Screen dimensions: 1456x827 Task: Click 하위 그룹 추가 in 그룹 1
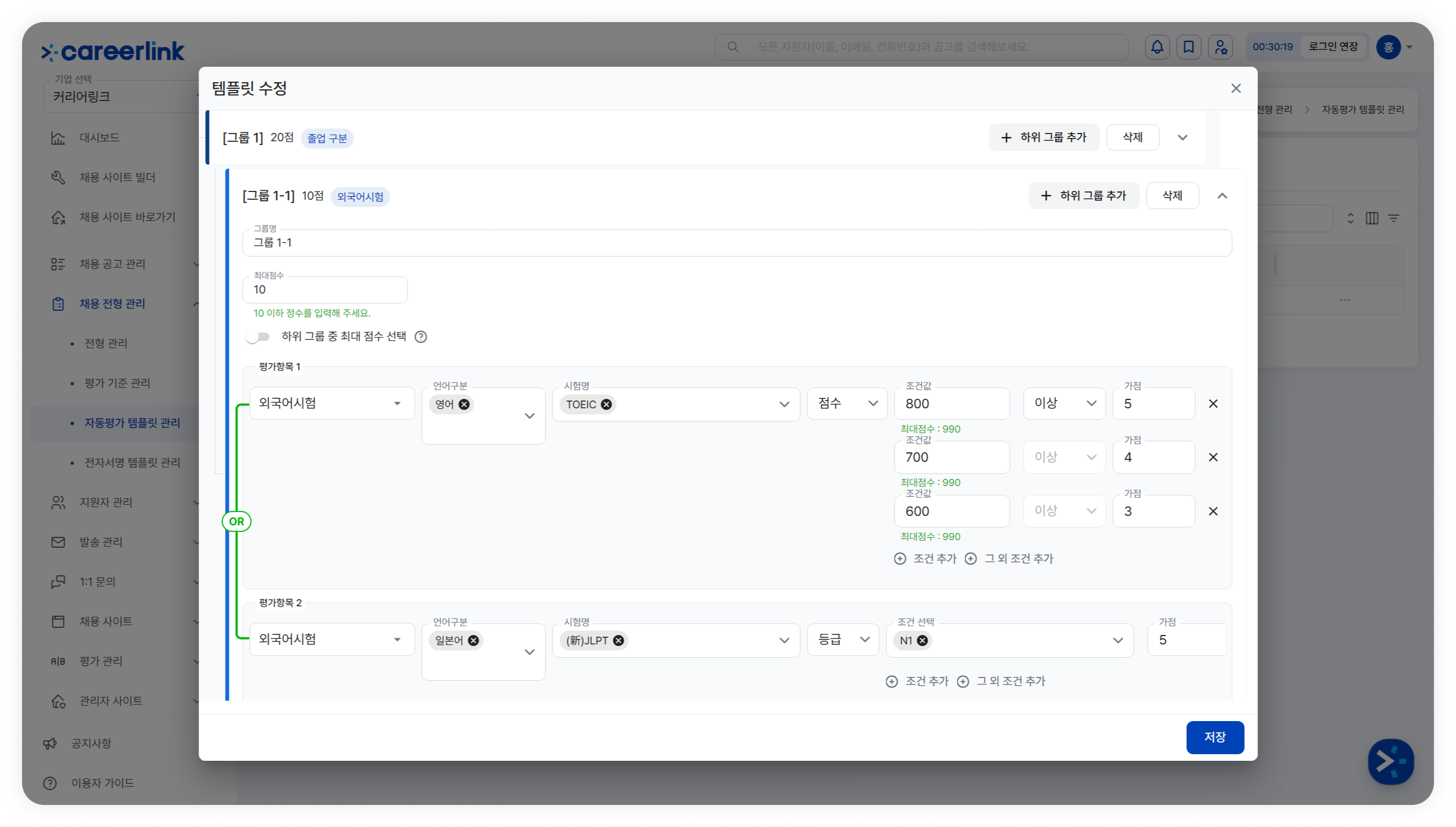pyautogui.click(x=1044, y=137)
